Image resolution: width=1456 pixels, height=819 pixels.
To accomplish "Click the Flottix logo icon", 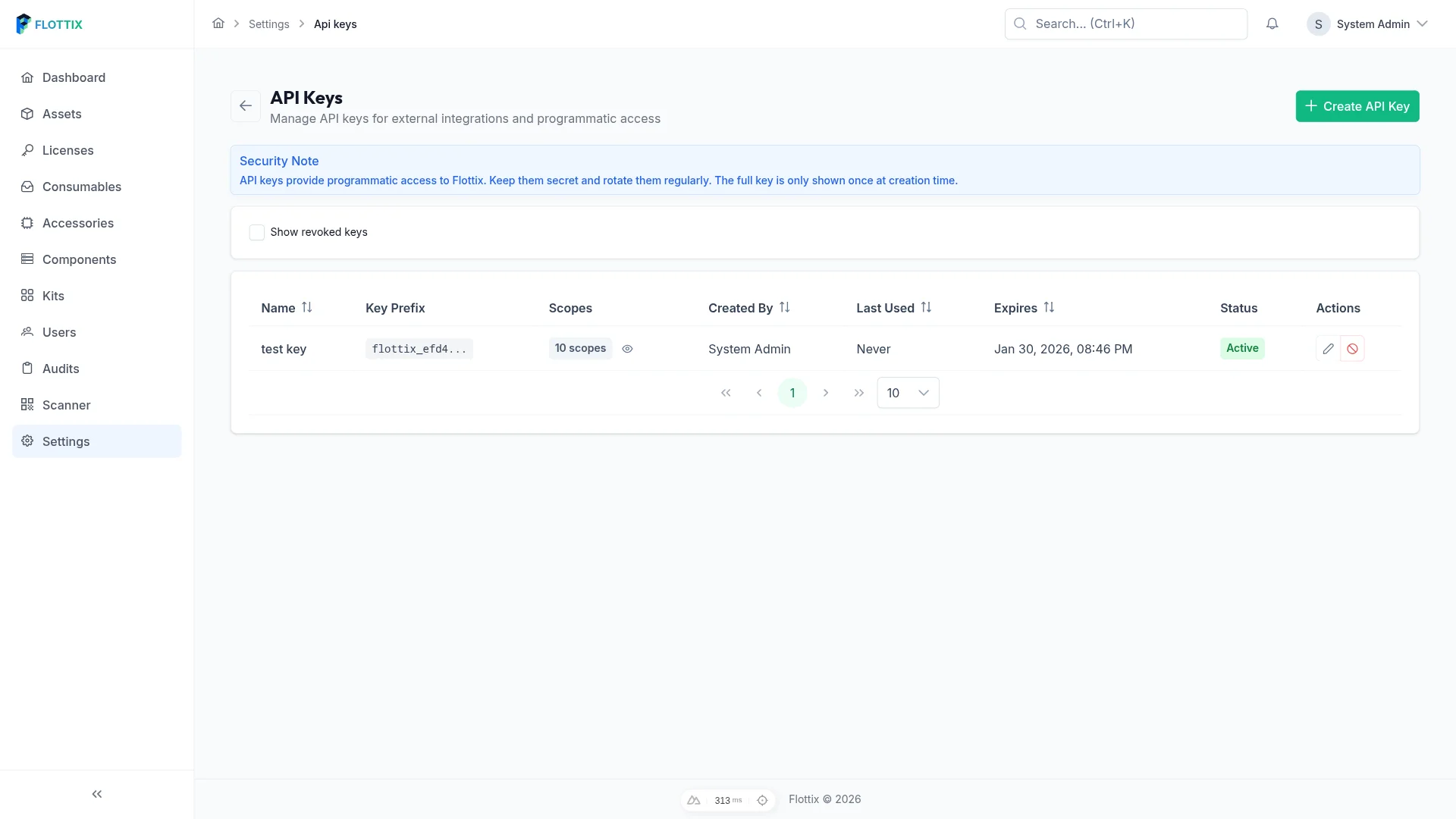I will pos(24,24).
